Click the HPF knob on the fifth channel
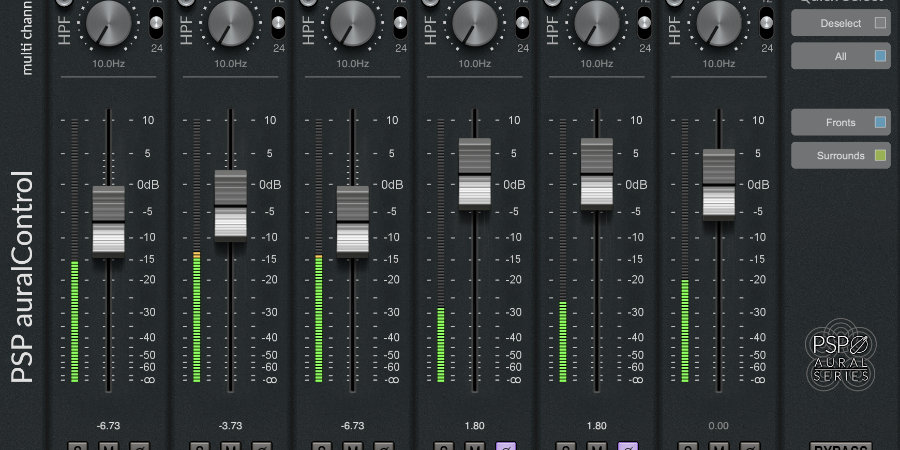This screenshot has width=900, height=450. pos(597,23)
